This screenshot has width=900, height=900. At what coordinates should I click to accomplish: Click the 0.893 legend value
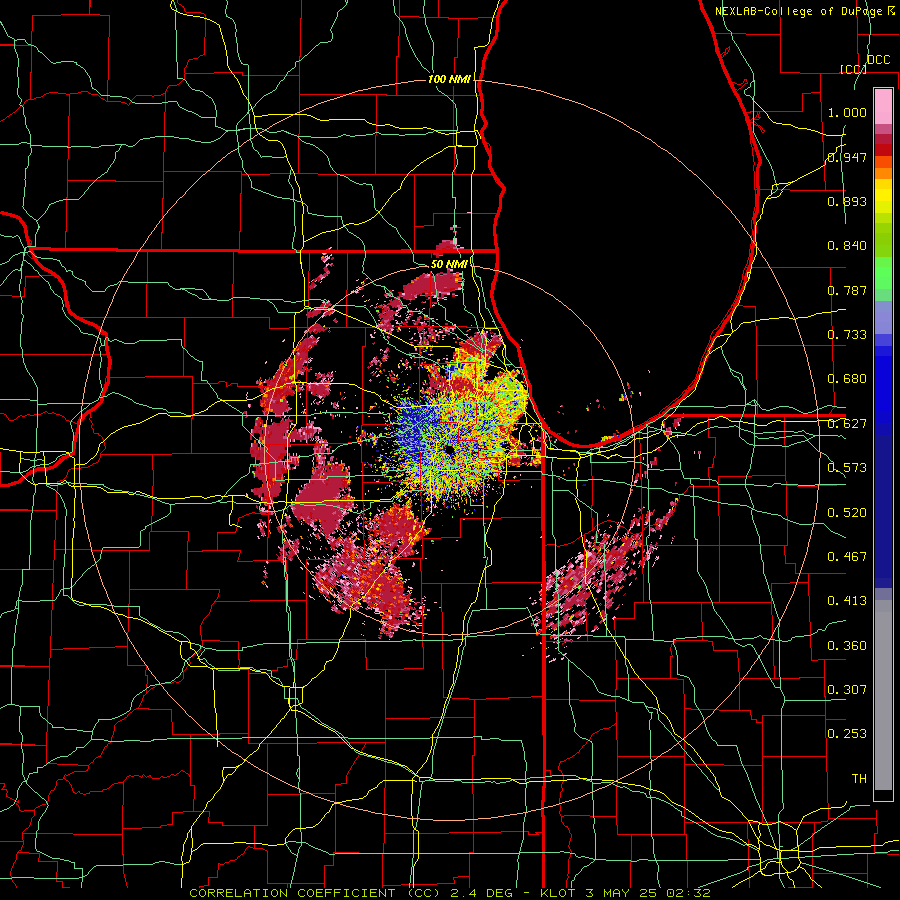(847, 201)
